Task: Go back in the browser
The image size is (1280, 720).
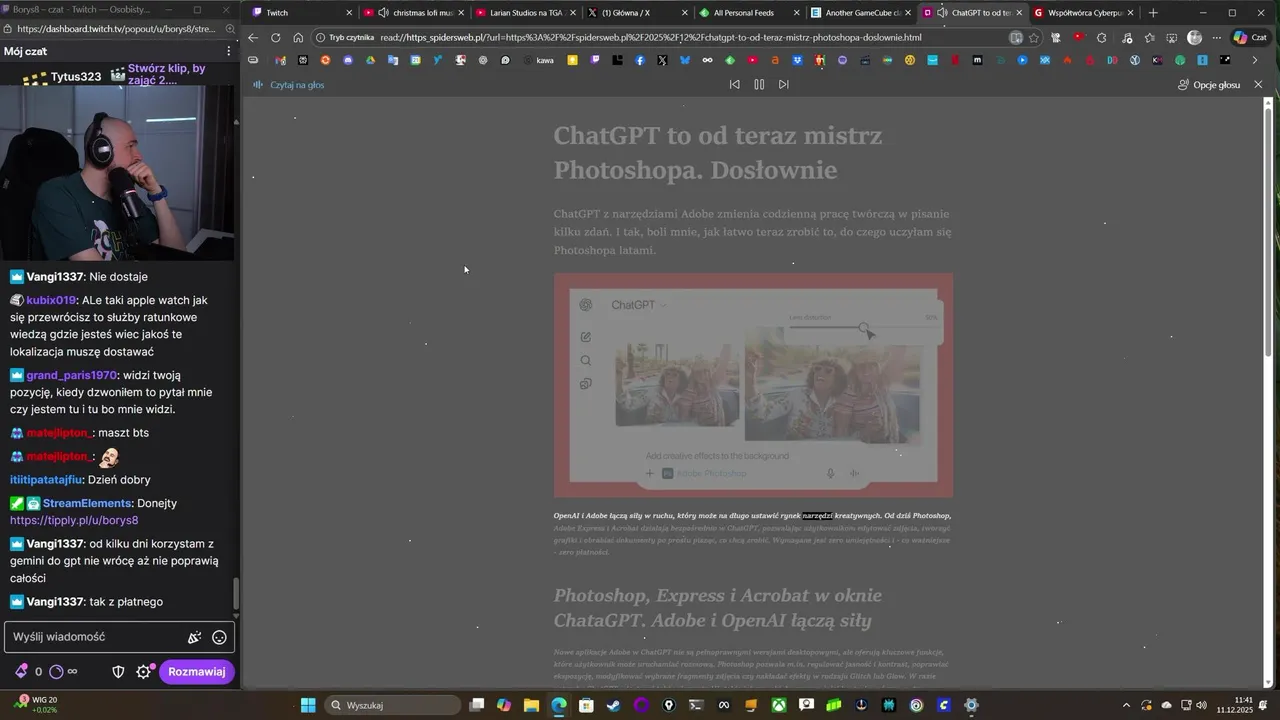Action: pos(253,38)
